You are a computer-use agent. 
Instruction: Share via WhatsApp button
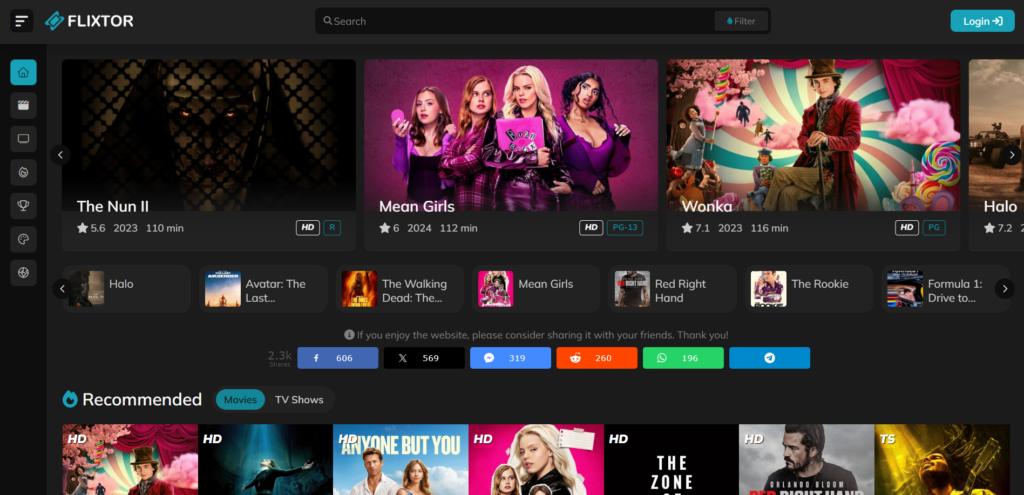point(683,358)
